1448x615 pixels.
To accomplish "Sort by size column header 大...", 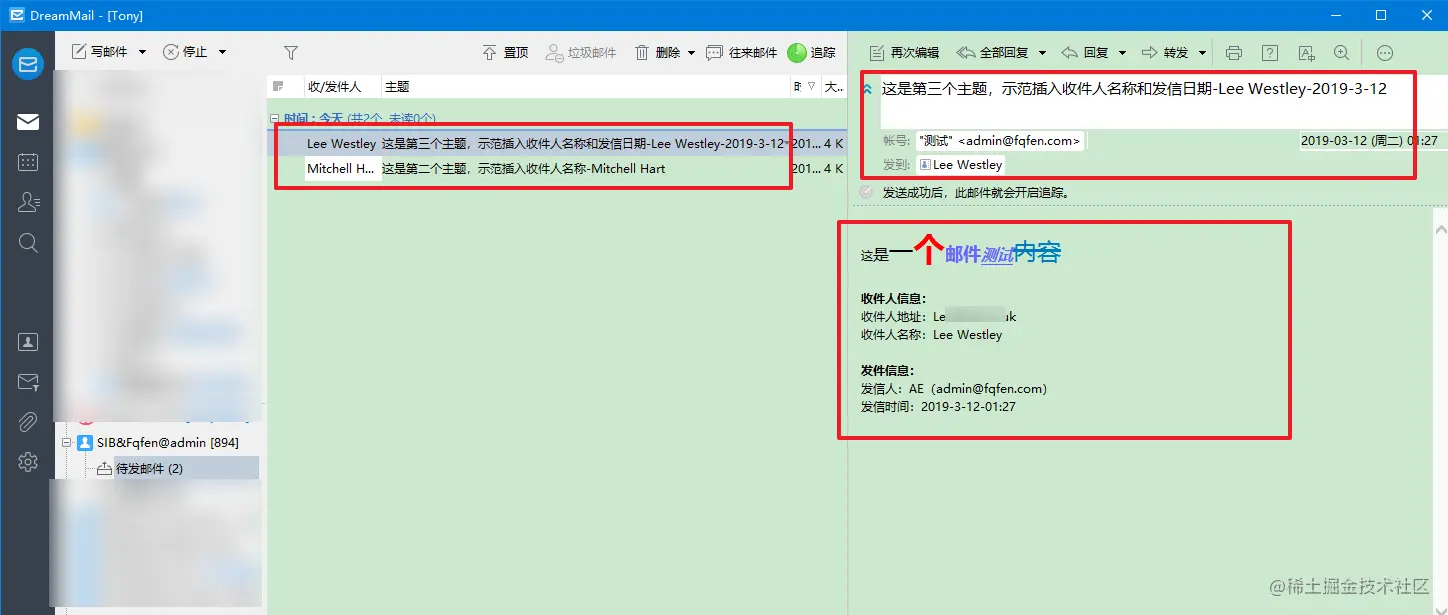I will click(x=833, y=87).
